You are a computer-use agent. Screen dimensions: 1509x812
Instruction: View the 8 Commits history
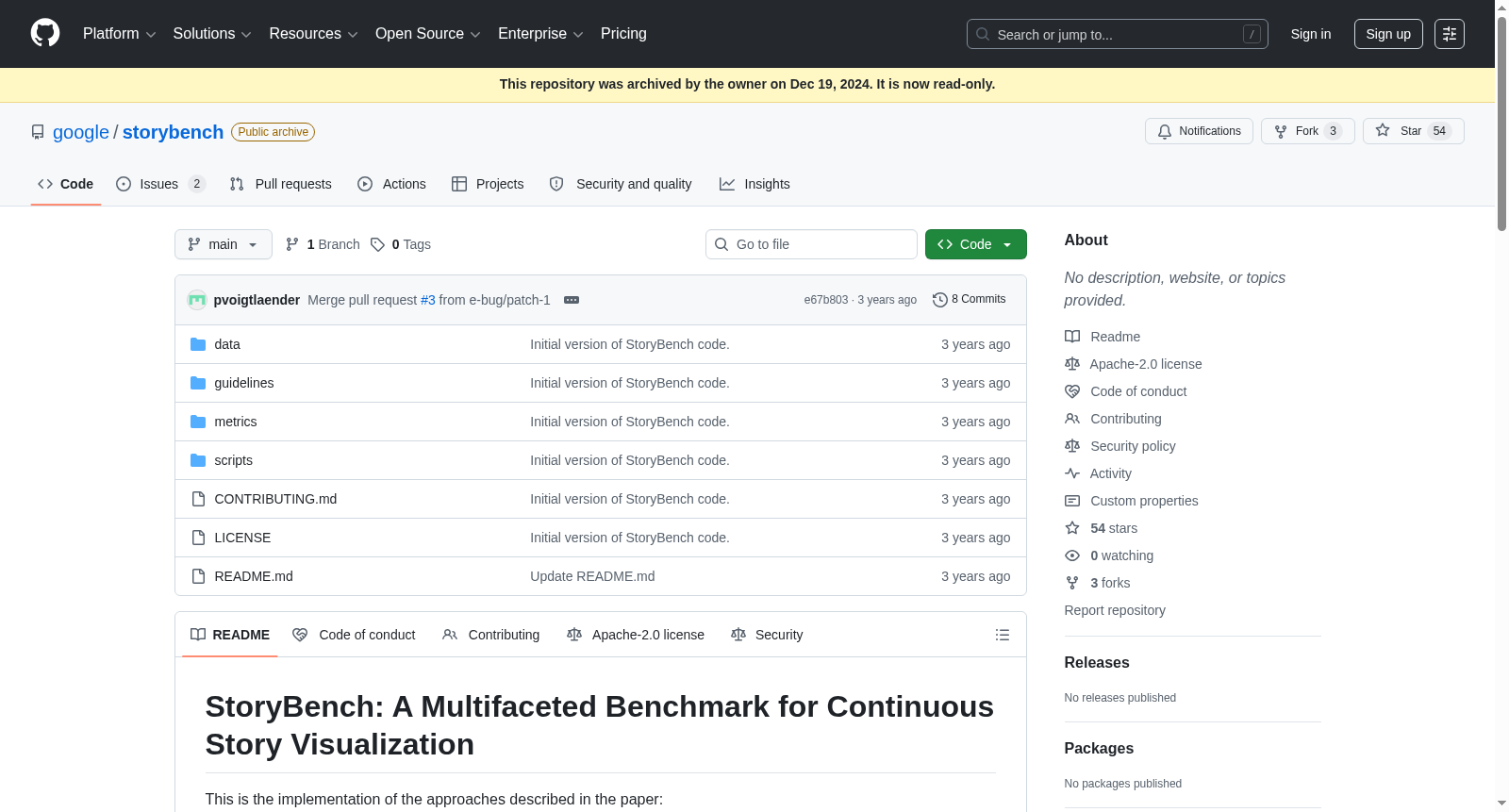[970, 299]
